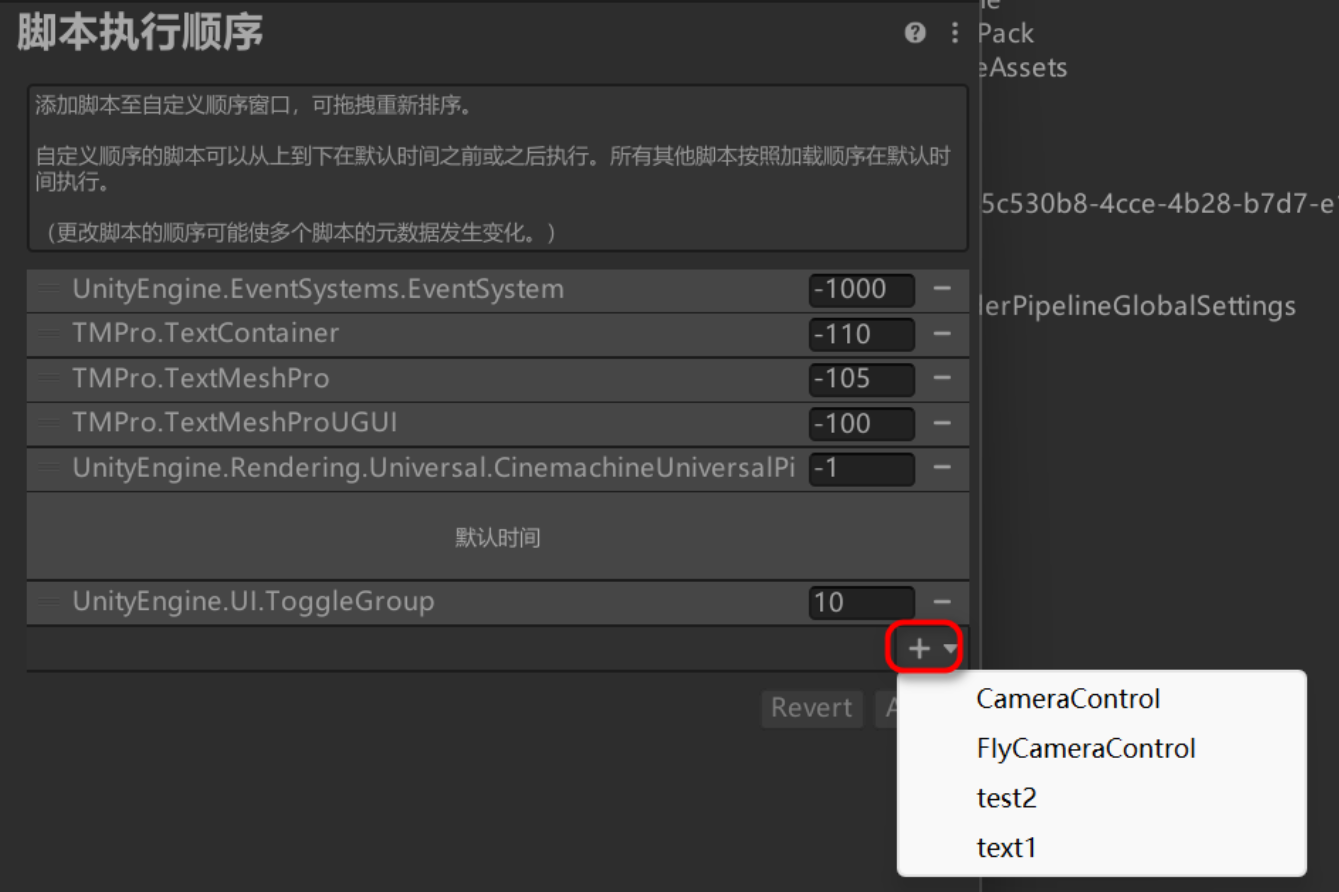This screenshot has height=892, width=1339.
Task: Click the order value field showing 10
Action: pos(862,602)
